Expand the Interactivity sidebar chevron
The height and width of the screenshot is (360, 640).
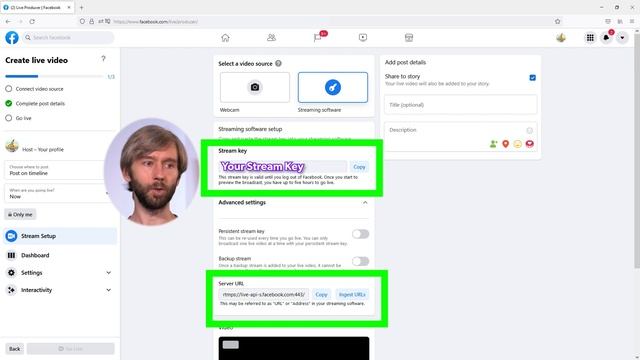109,290
